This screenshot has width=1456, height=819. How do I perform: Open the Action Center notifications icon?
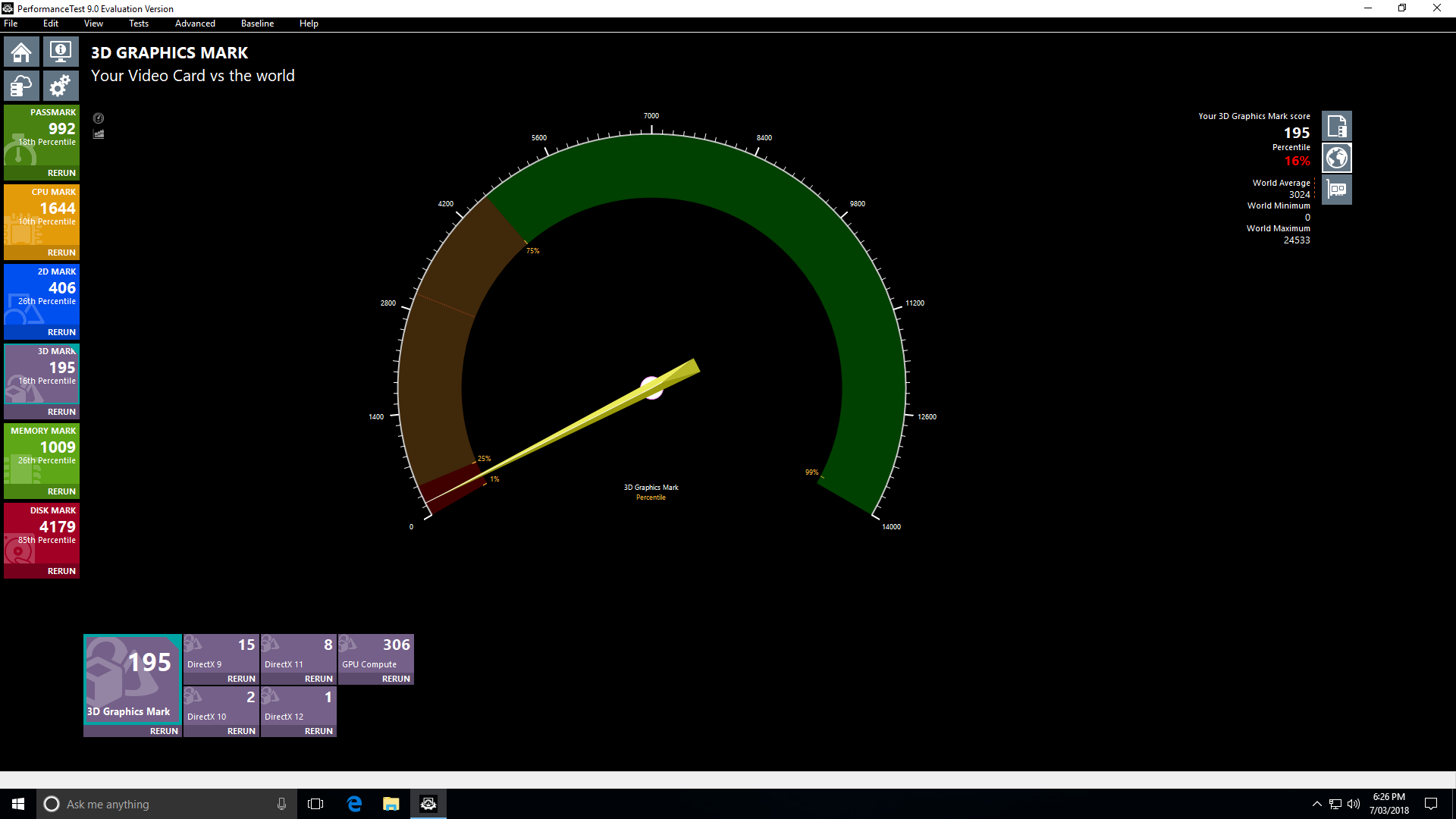pyautogui.click(x=1431, y=804)
